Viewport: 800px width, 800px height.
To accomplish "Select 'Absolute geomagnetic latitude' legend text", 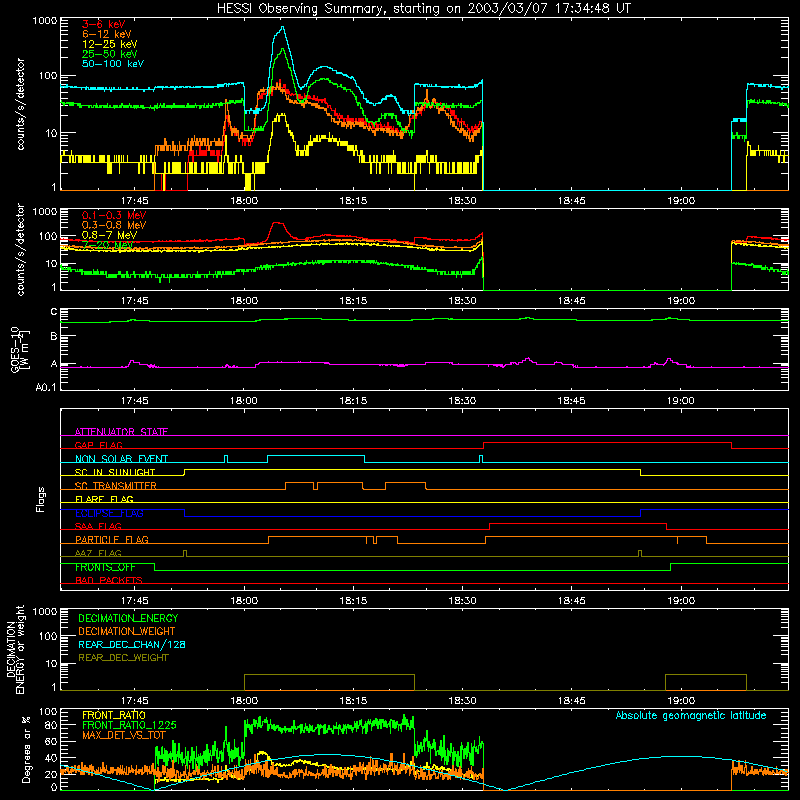I will pyautogui.click(x=691, y=715).
